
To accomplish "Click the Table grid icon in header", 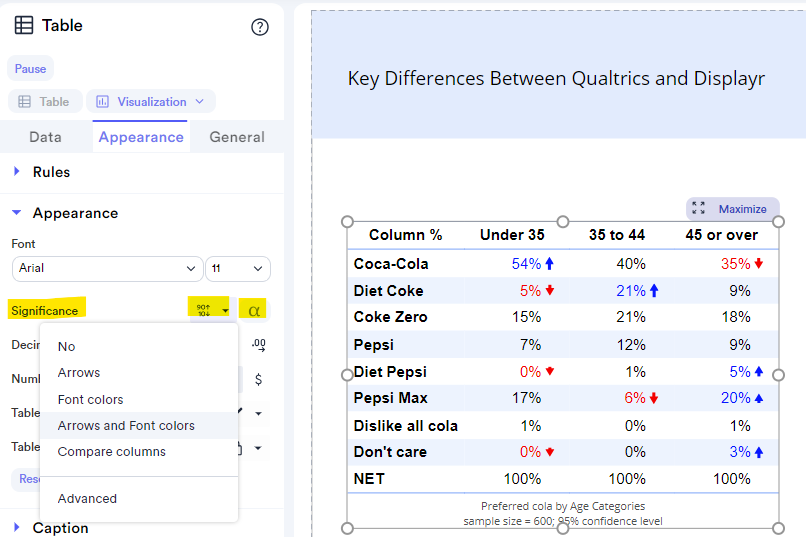I will point(23,26).
